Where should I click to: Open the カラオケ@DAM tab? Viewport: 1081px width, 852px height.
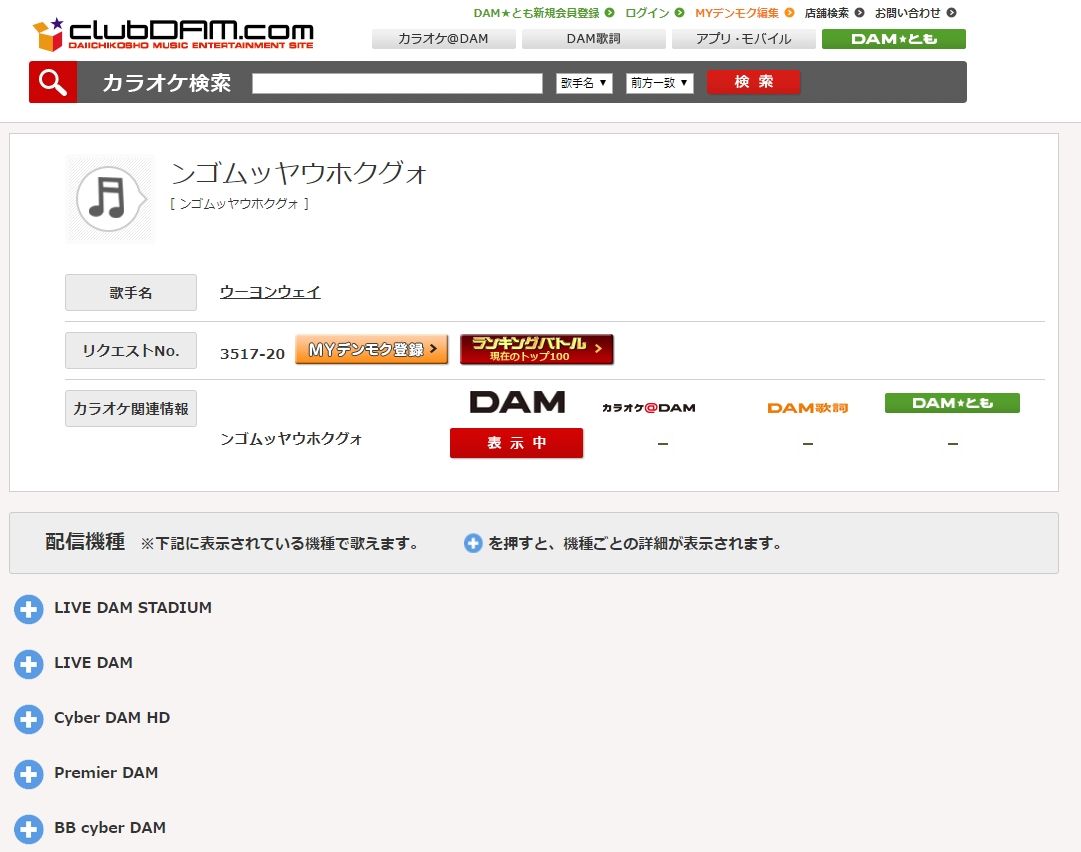pyautogui.click(x=443, y=39)
